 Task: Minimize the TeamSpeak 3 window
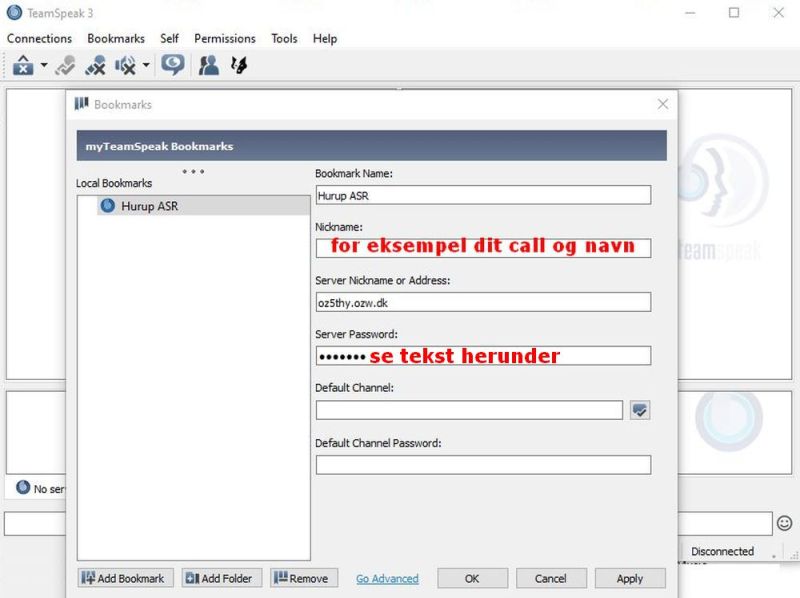click(690, 13)
